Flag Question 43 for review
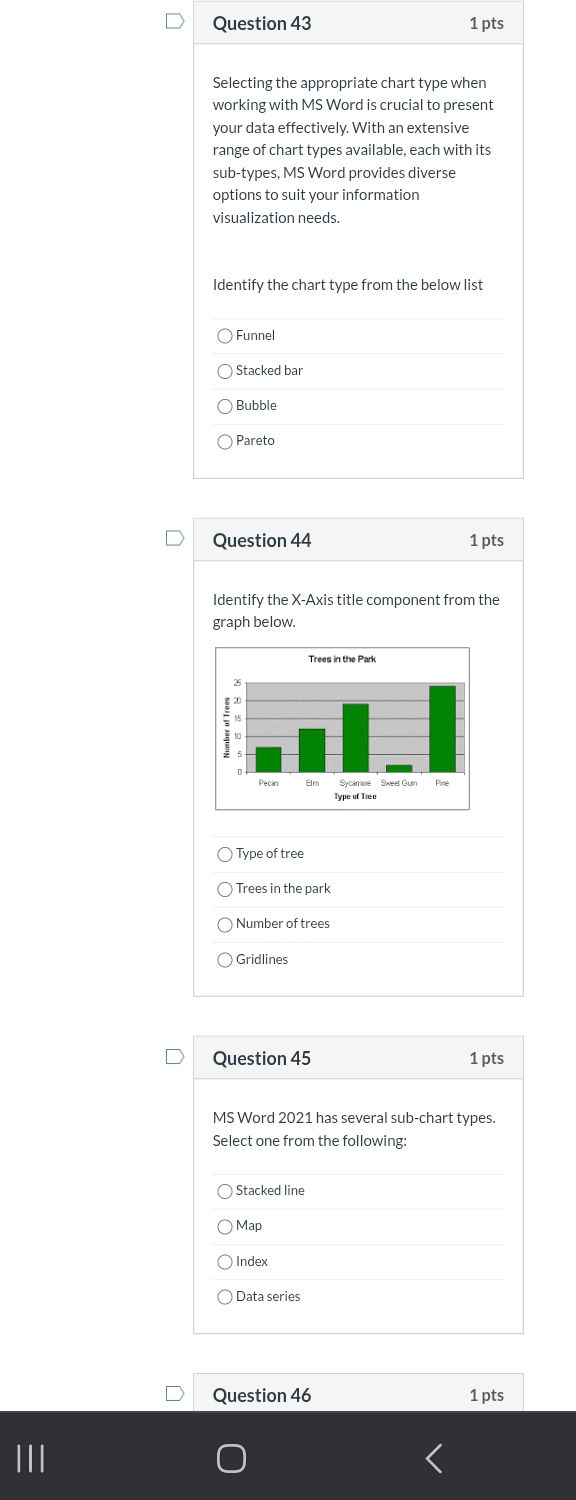 coord(174,20)
